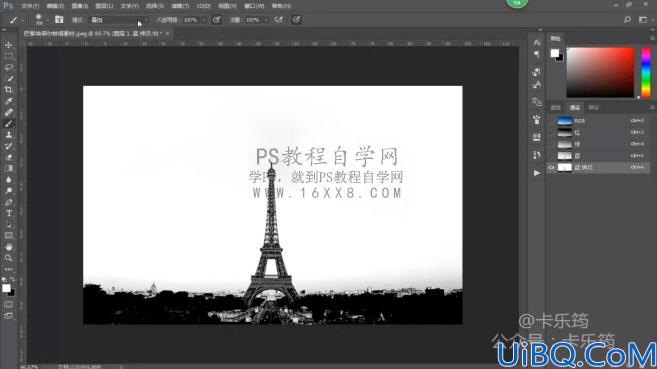Viewport: 657px width, 369px height.
Task: Click the opacity 100% input field
Action: click(x=191, y=20)
